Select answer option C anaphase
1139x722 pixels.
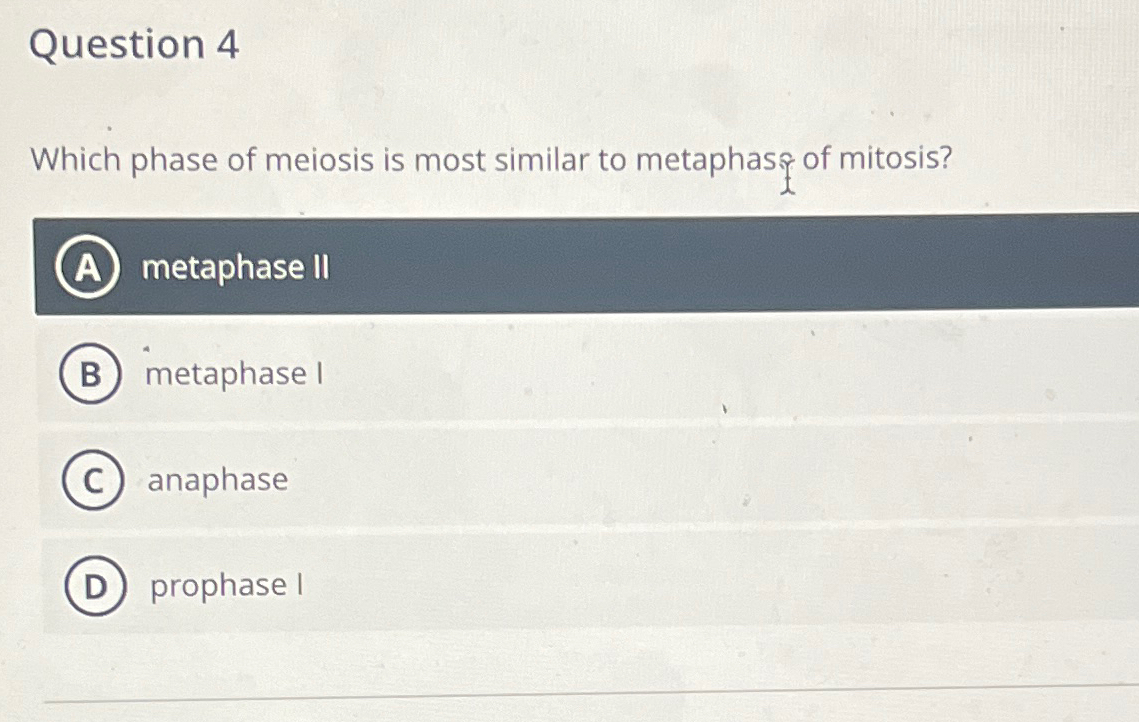(x=218, y=481)
